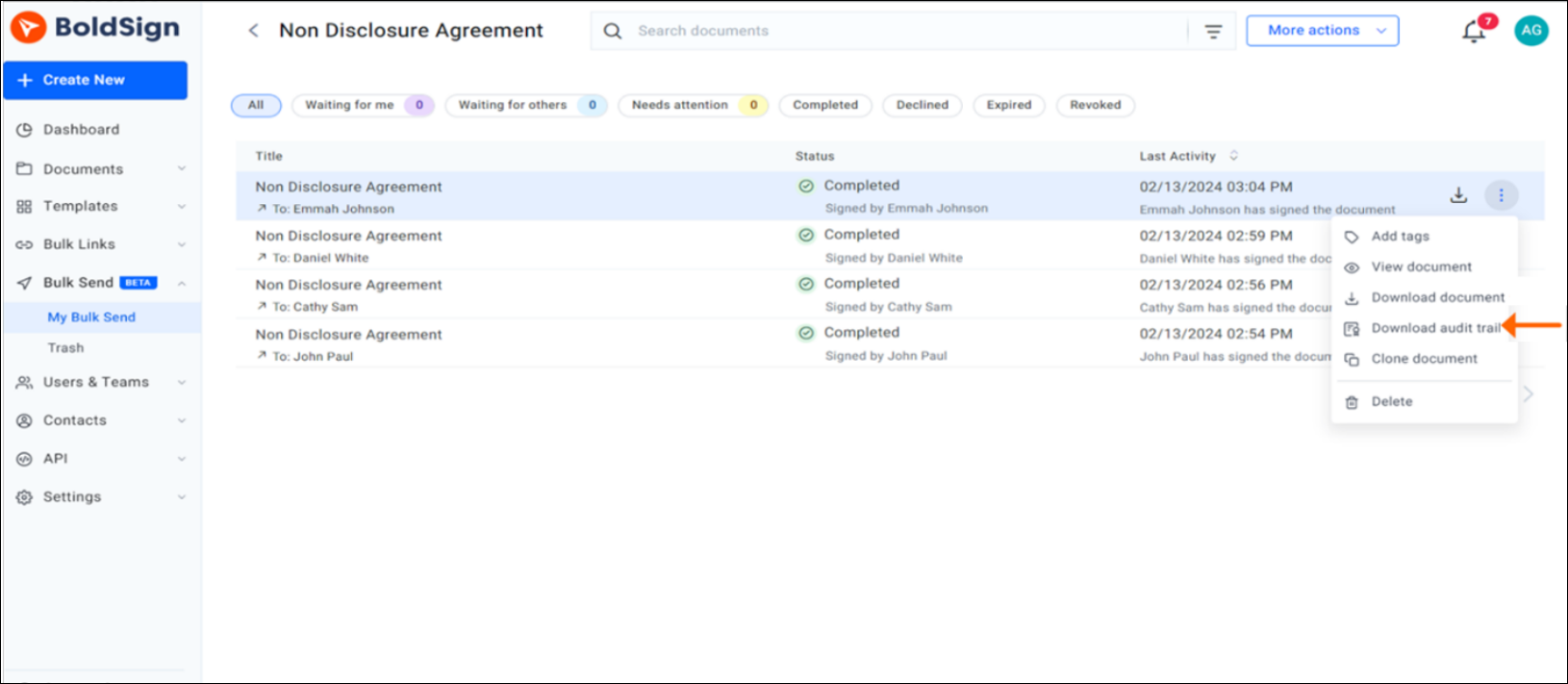1568x684 pixels.
Task: Open My Bulk Send in sidebar
Action: pyautogui.click(x=91, y=317)
